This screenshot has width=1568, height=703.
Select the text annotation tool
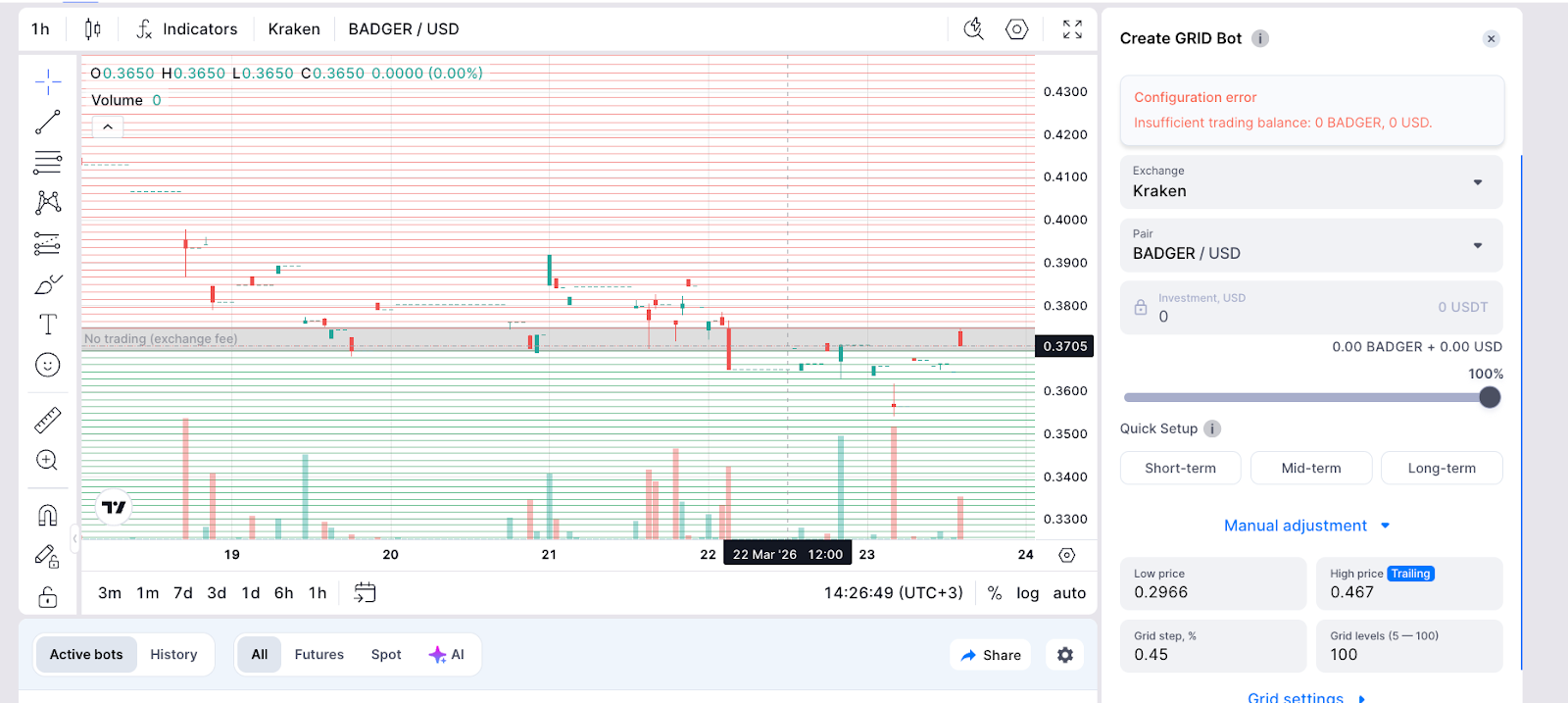(x=48, y=325)
